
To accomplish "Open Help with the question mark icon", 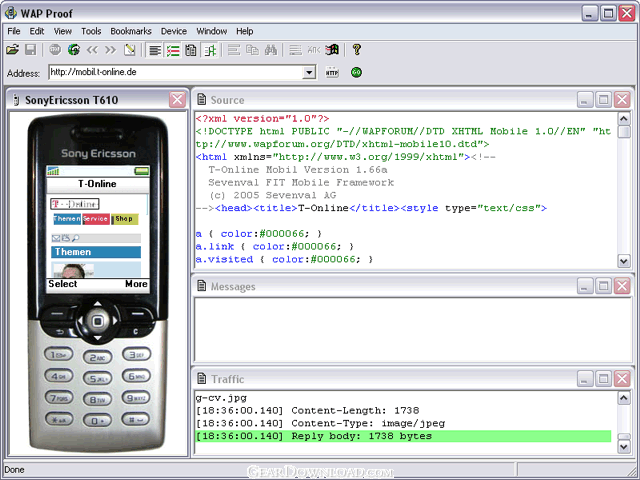I will point(357,49).
